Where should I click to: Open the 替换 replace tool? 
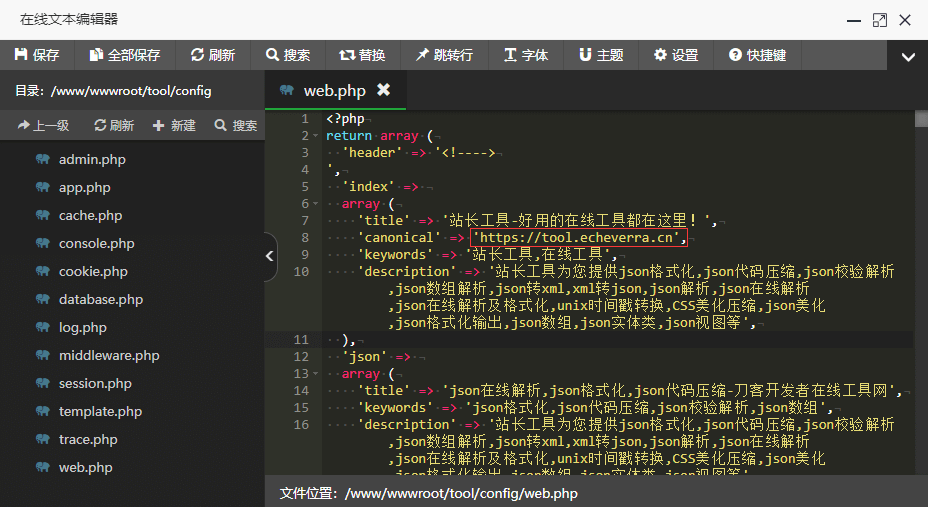click(x=363, y=55)
